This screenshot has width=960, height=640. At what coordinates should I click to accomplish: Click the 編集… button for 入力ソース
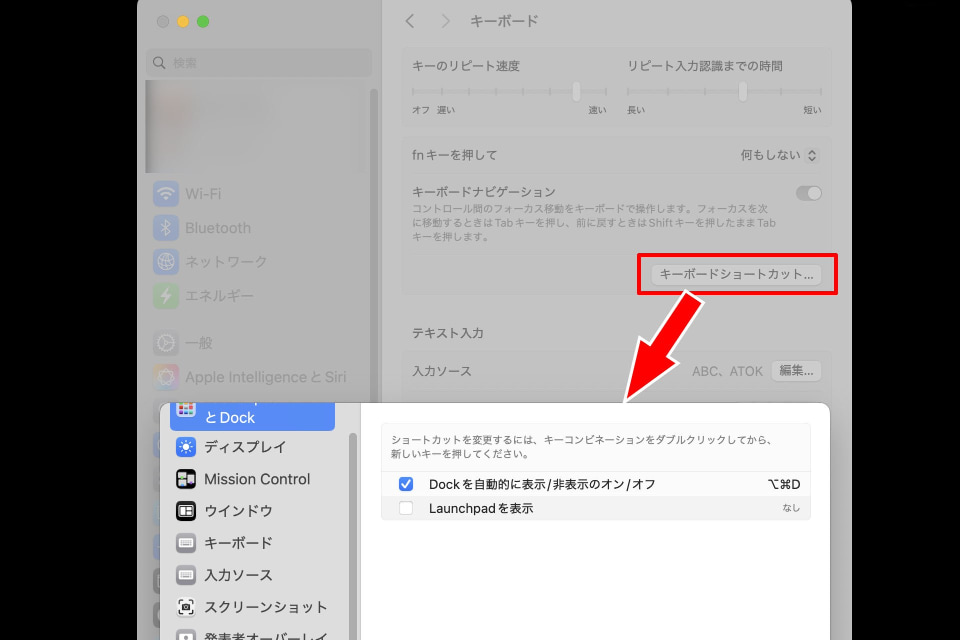796,371
